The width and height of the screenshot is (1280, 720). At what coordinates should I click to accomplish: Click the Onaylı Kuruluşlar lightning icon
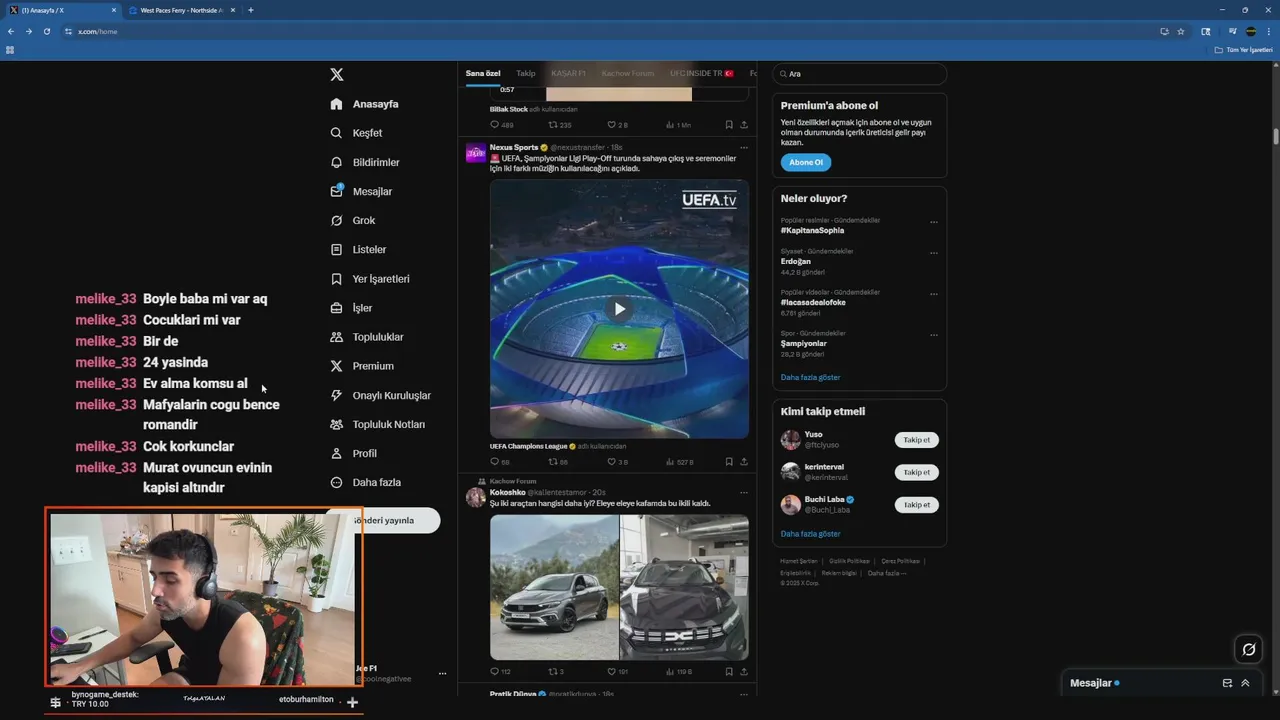[336, 395]
